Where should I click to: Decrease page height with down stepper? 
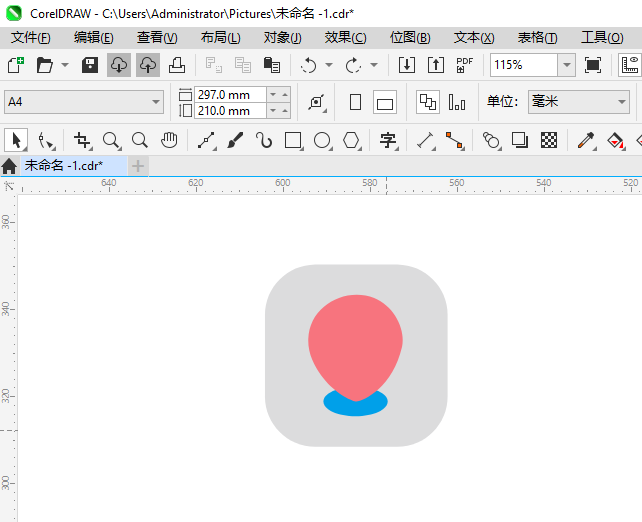pos(273,111)
